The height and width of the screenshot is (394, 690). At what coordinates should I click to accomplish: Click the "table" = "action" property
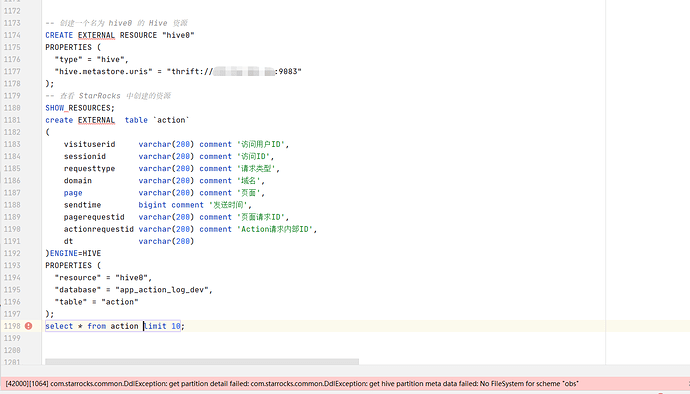pyautogui.click(x=96, y=302)
